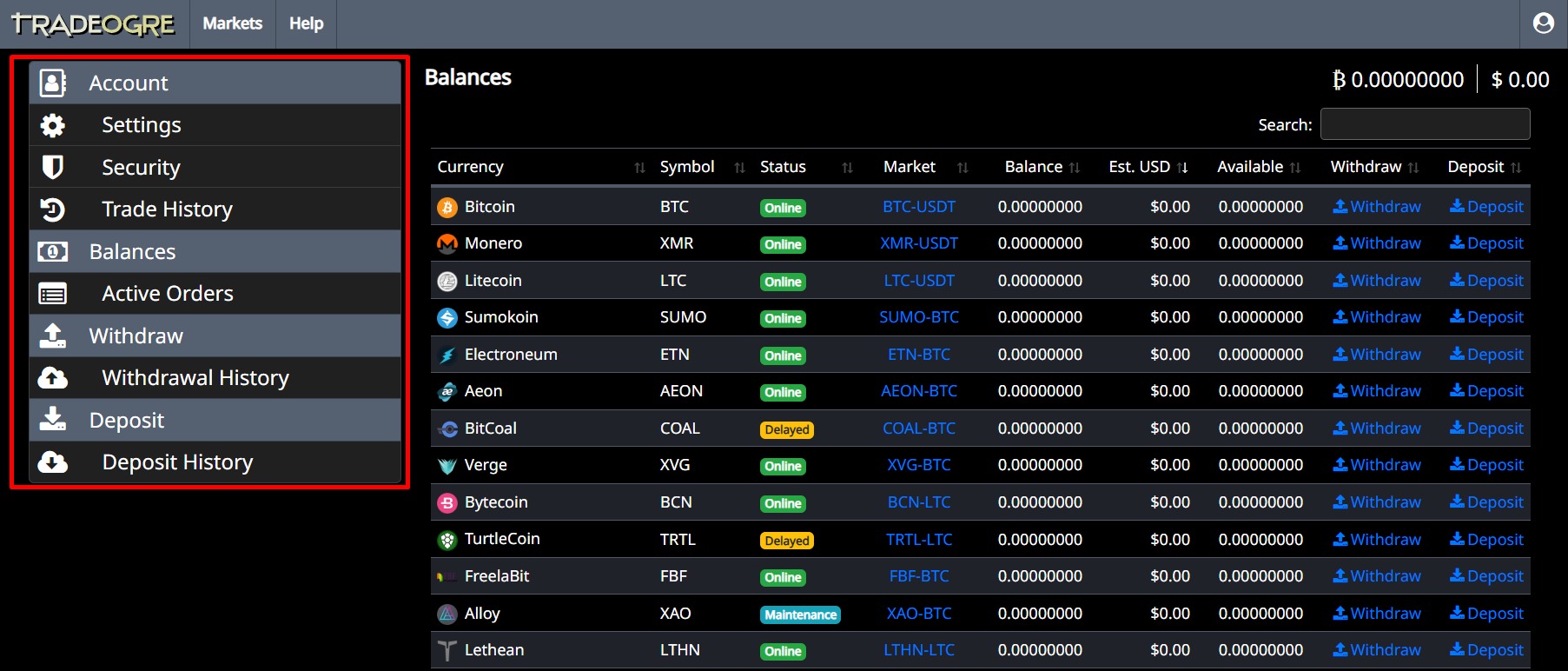Click the TurtleCoin coin logo
1568x671 pixels.
click(447, 540)
